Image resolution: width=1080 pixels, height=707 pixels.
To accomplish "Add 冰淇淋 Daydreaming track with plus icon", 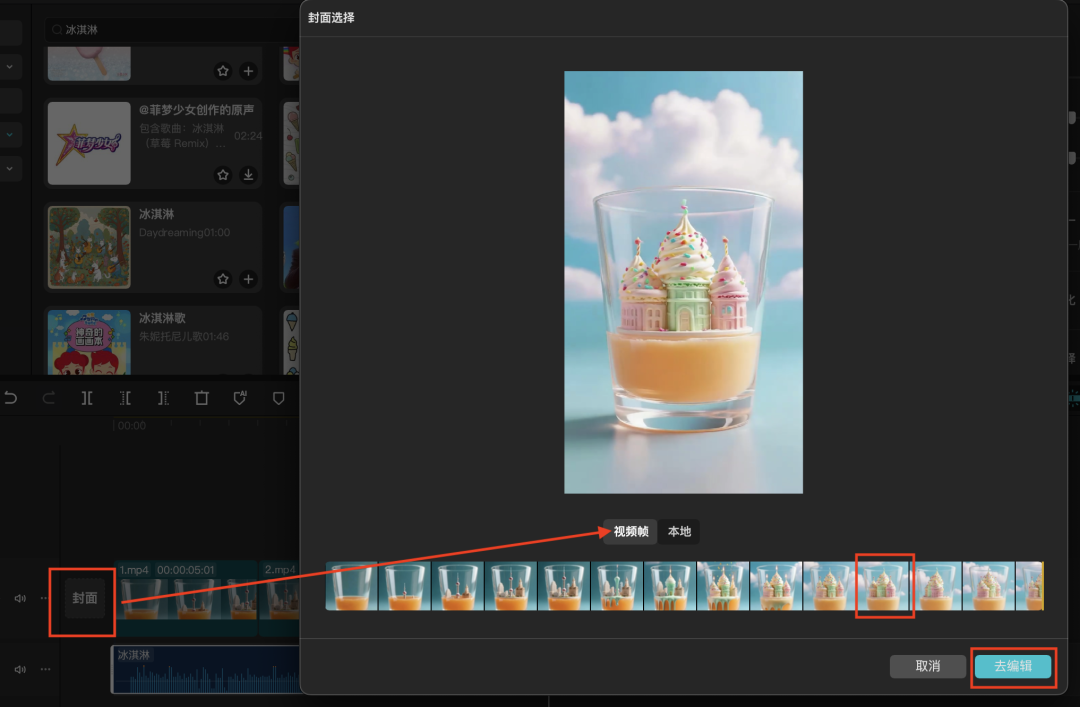I will [248, 279].
